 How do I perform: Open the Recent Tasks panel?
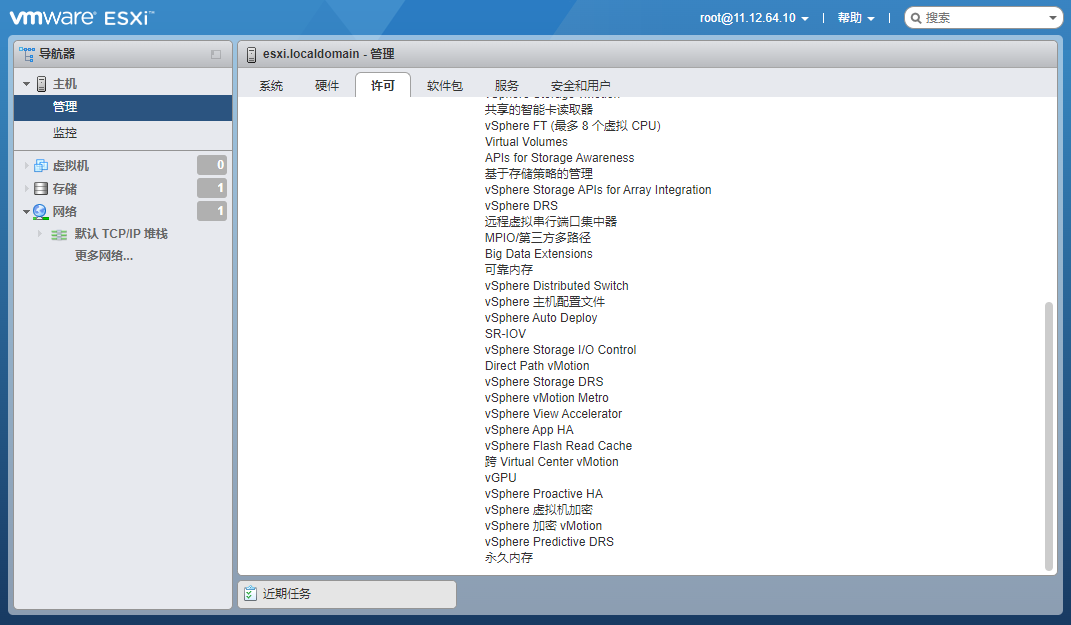point(347,594)
